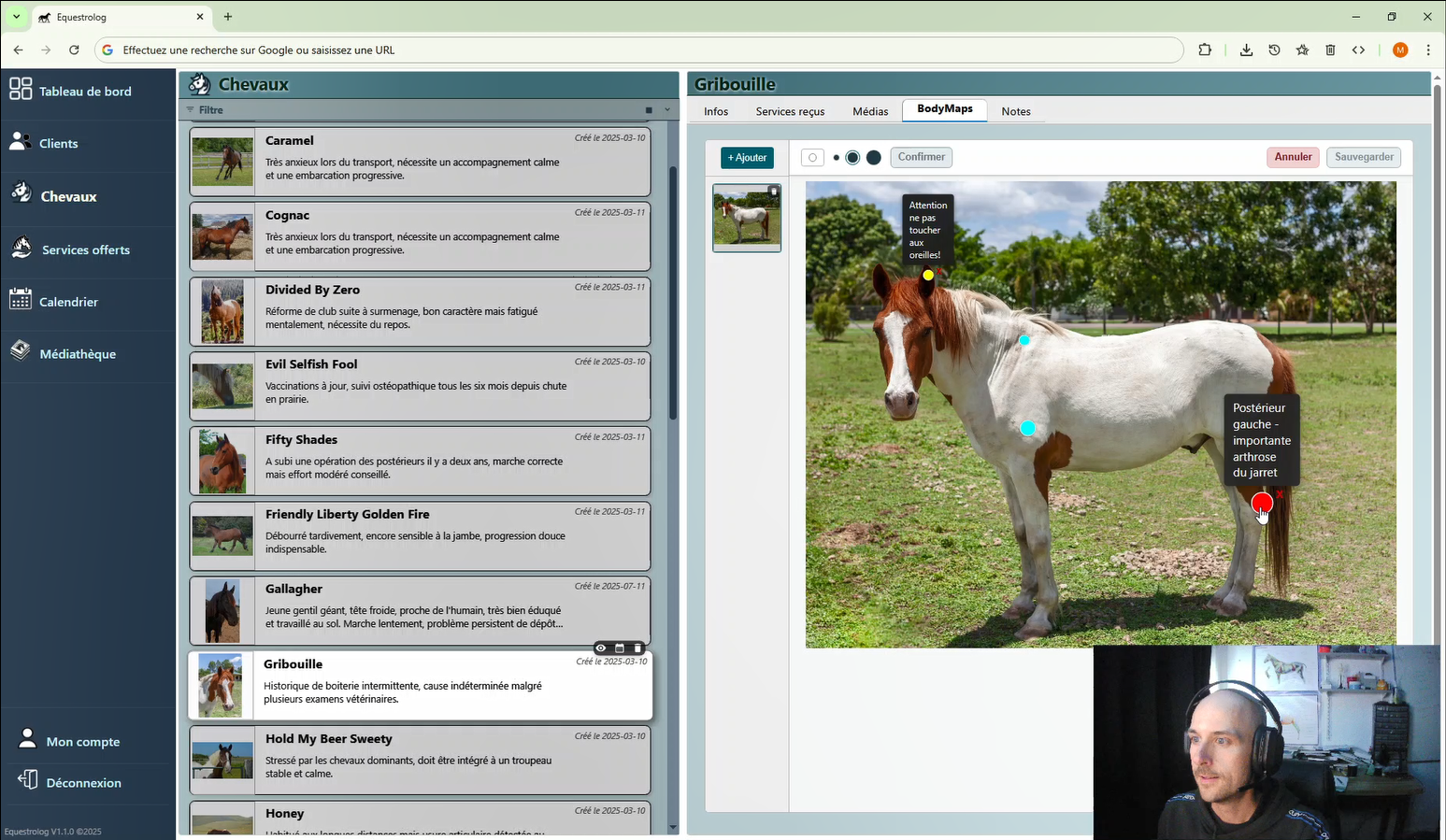
Task: Click the Services offerts sidebar icon
Action: [21, 248]
